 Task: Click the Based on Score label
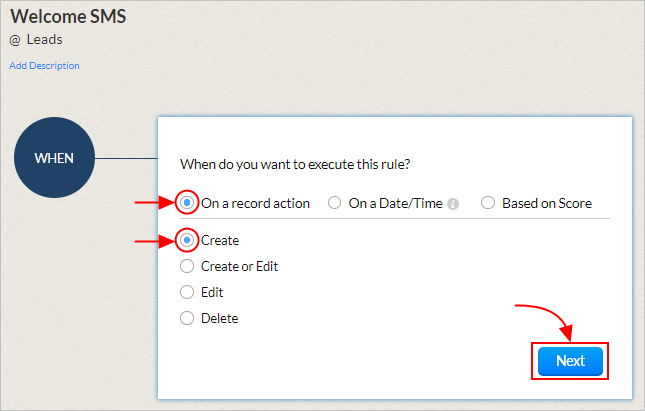pos(547,203)
